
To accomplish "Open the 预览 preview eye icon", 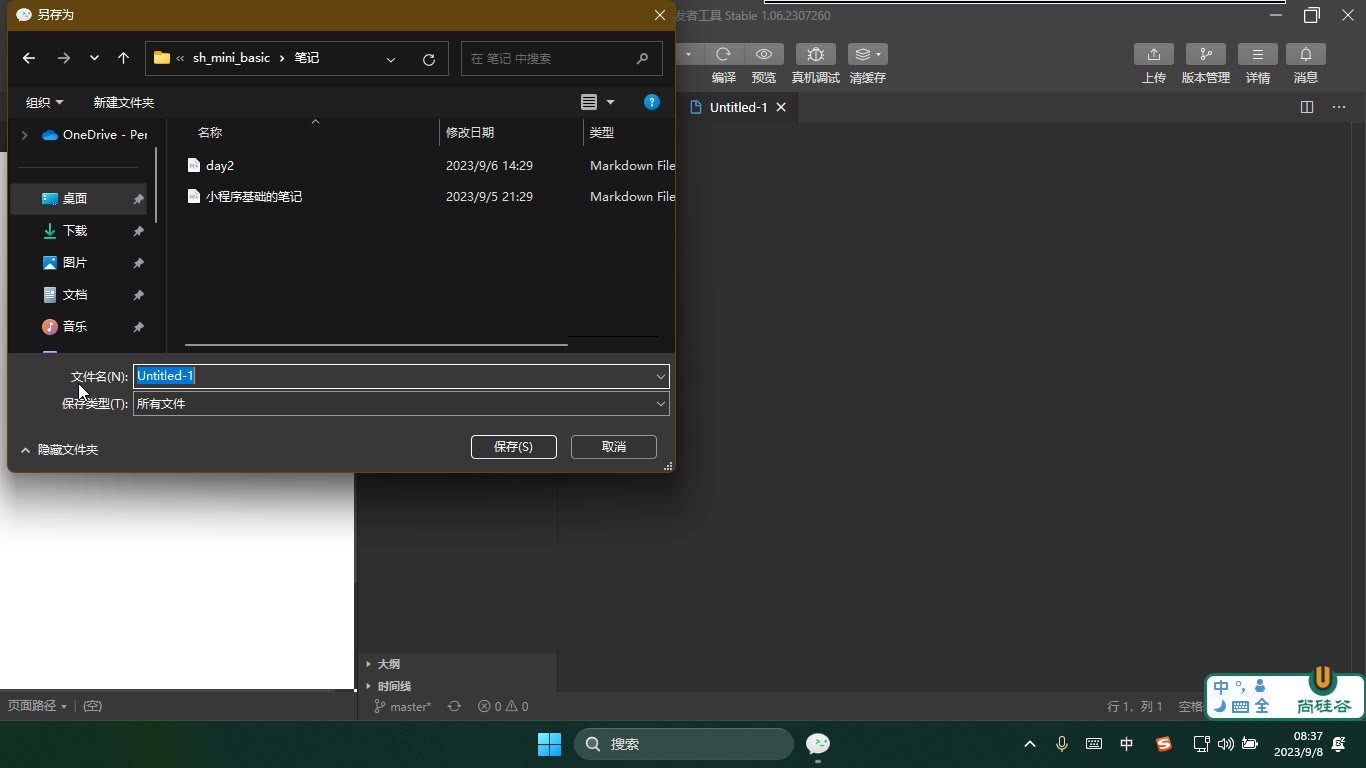I will pyautogui.click(x=764, y=54).
